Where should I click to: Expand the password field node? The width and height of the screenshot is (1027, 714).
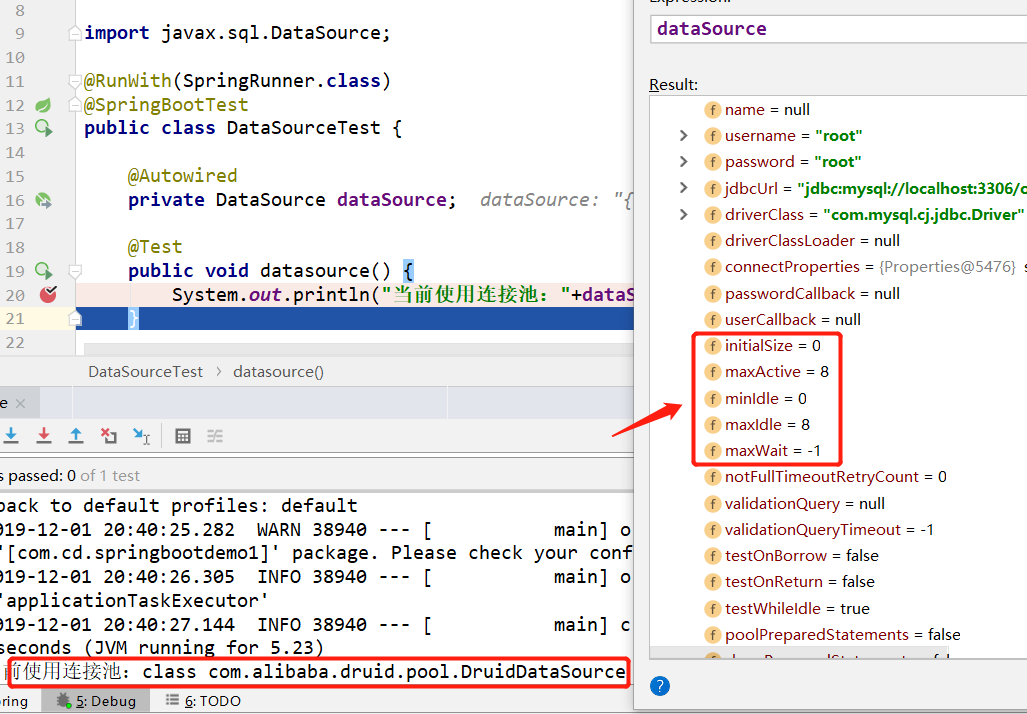684,162
